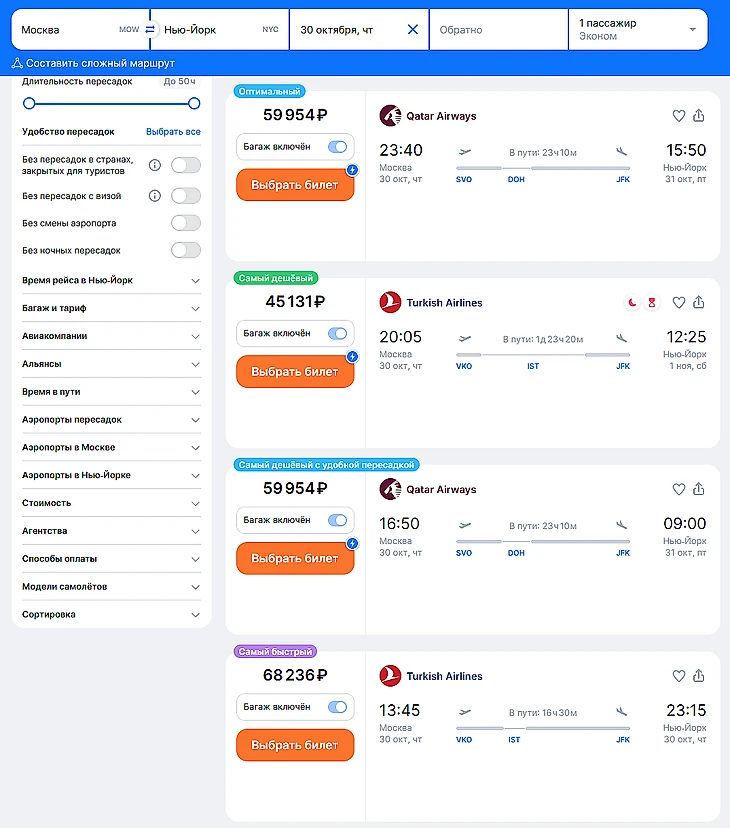Move the right transfer duration slider handle
The height and width of the screenshot is (828, 730).
tap(194, 104)
